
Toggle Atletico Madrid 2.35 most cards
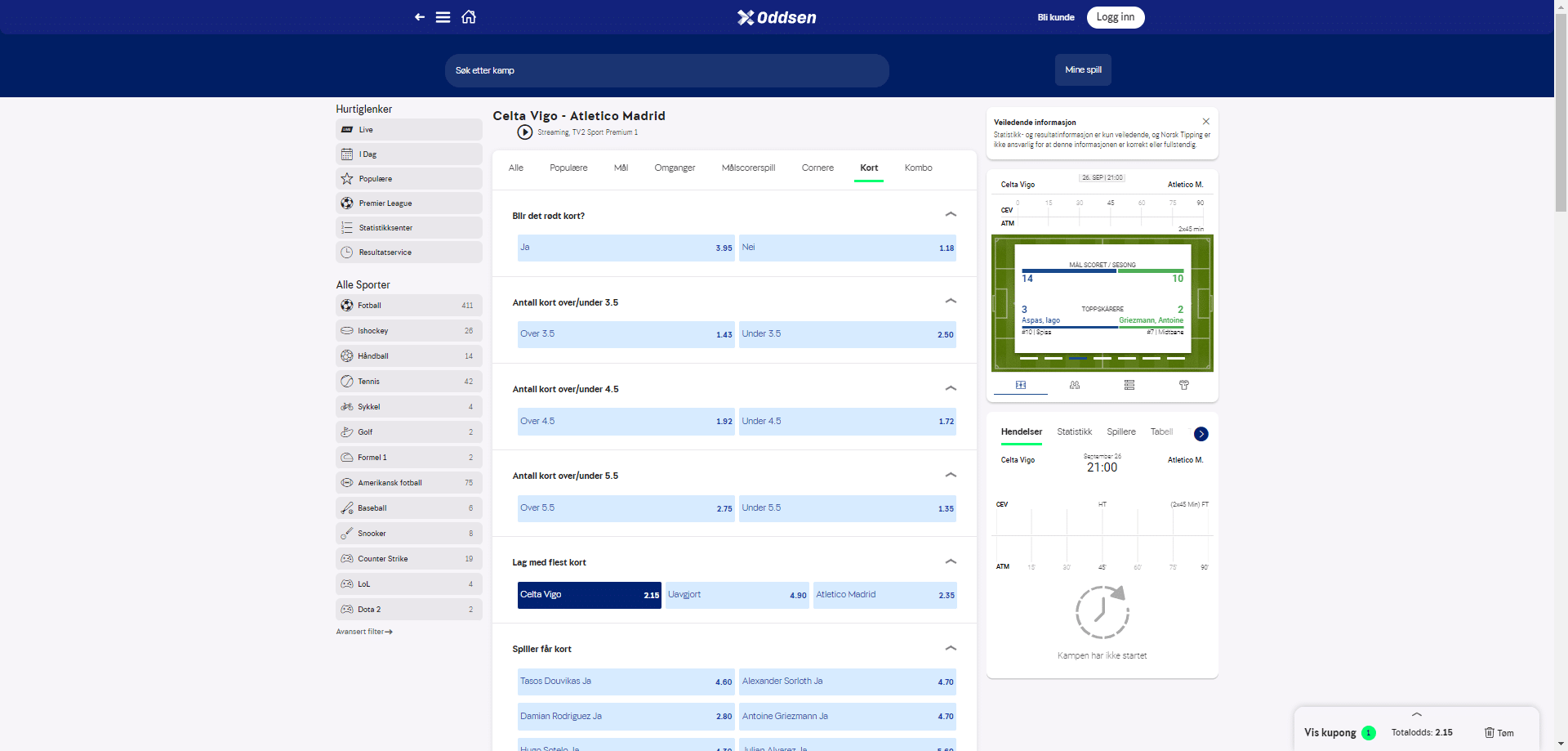[x=885, y=595]
